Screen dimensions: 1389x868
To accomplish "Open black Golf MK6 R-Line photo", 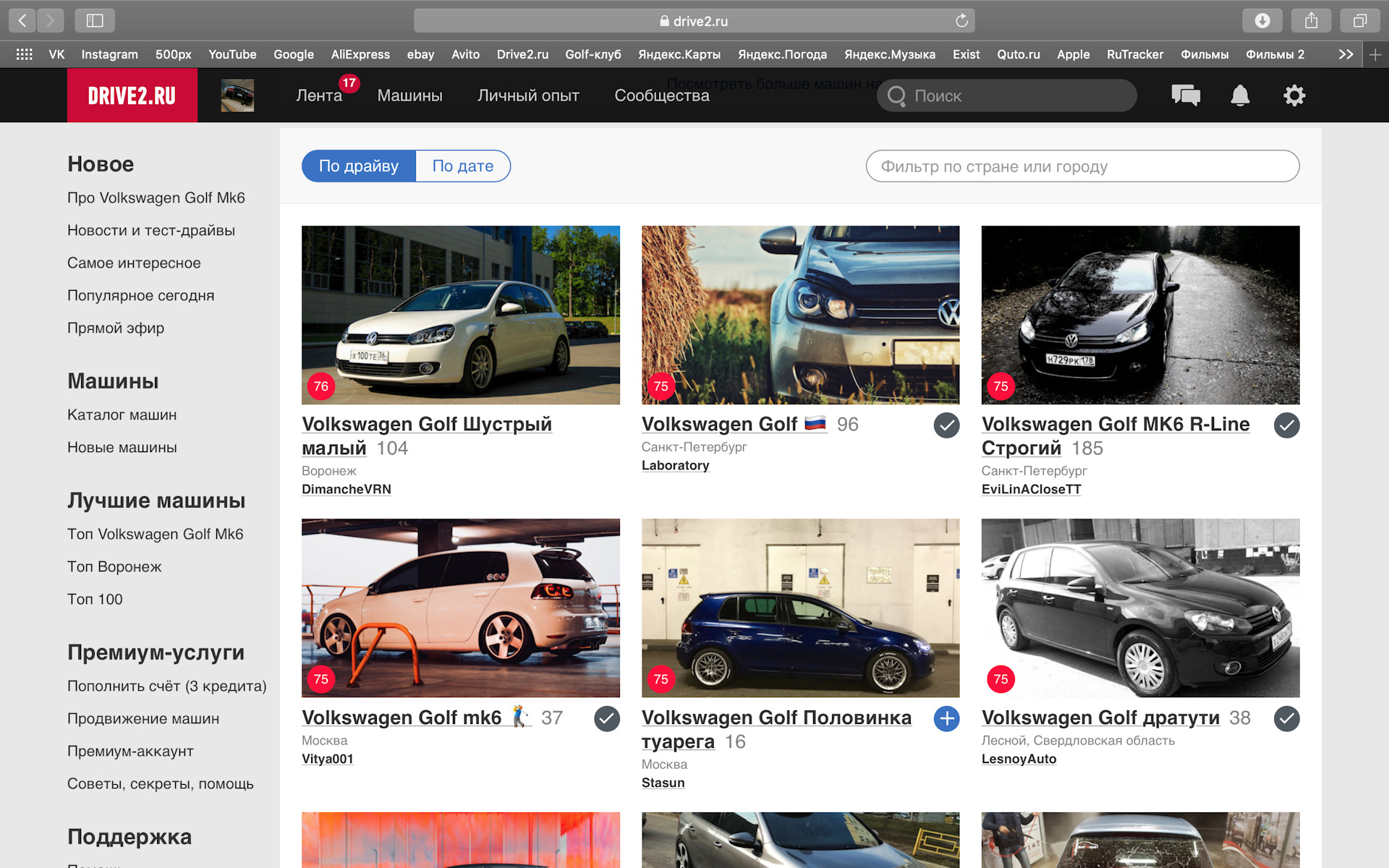I will coord(1140,315).
